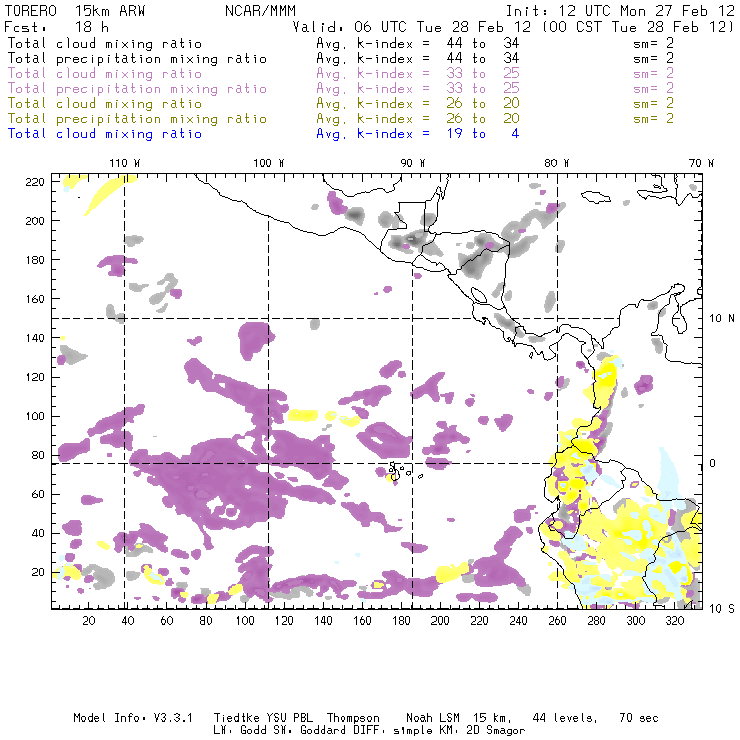Click the '100 W' longitude label
The width and height of the screenshot is (740, 740).
coord(269,163)
